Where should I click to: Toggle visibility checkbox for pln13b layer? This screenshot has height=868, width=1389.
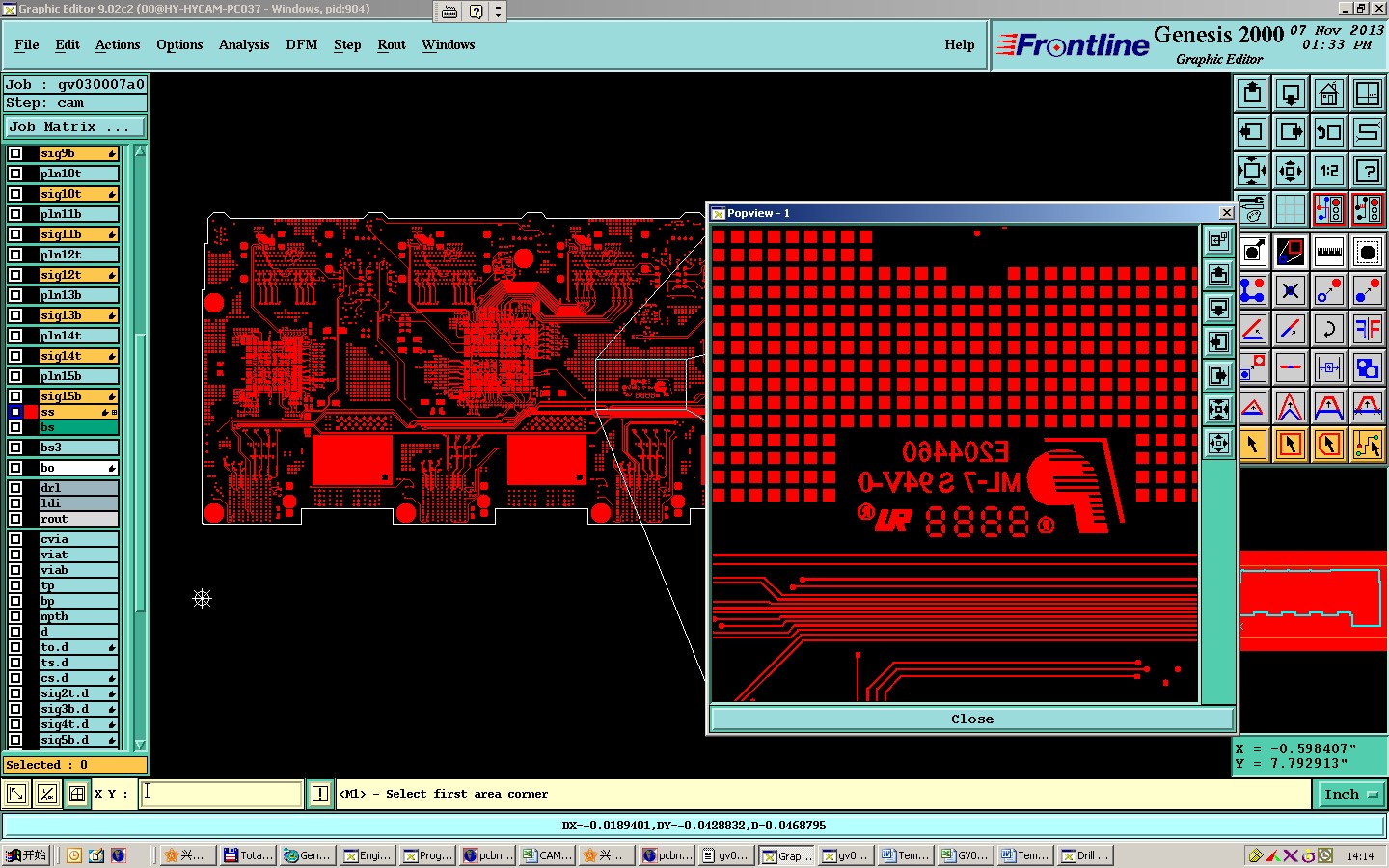(15, 295)
